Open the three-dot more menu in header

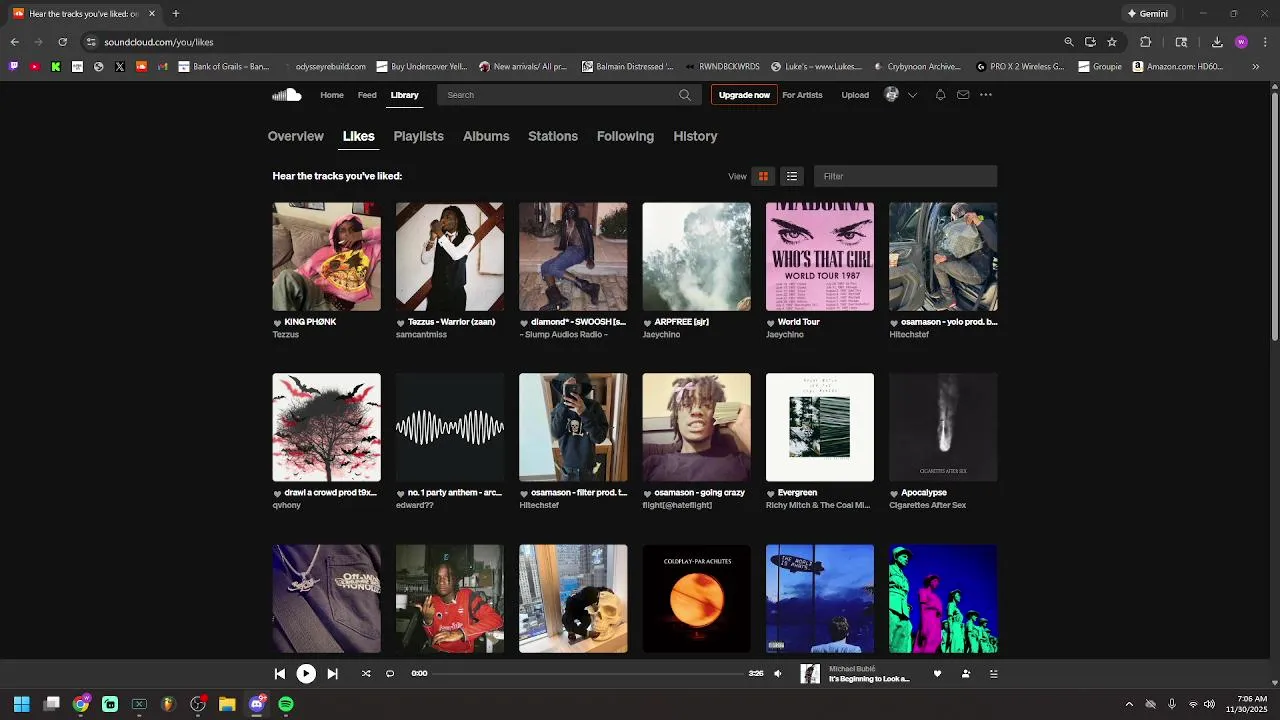pos(986,95)
